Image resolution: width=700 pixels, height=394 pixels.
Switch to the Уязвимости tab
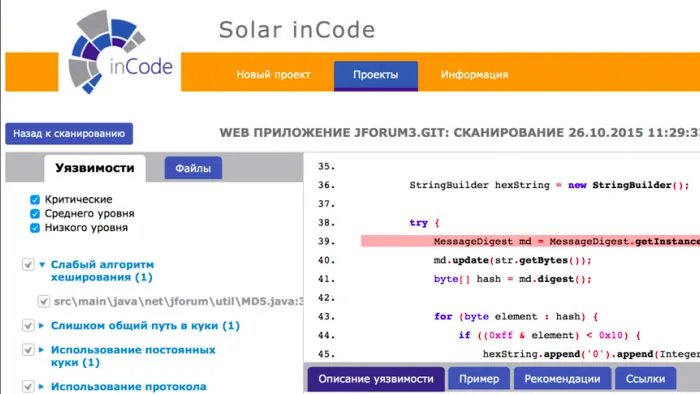(x=95, y=168)
